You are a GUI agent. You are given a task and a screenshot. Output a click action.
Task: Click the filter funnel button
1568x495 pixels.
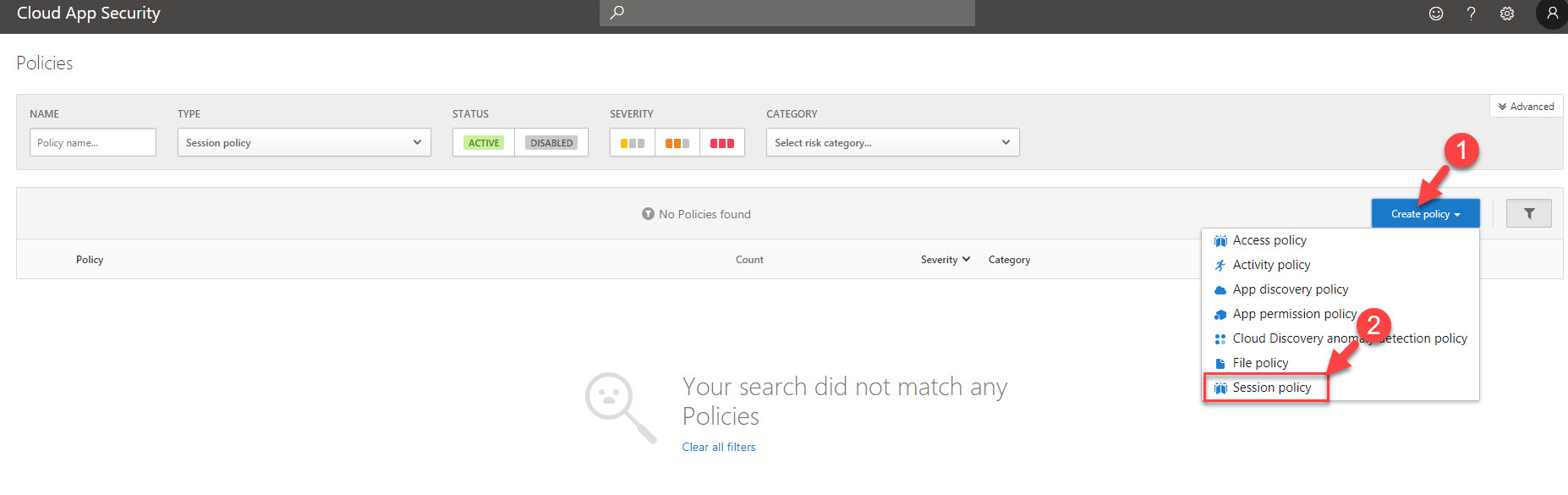(1529, 213)
